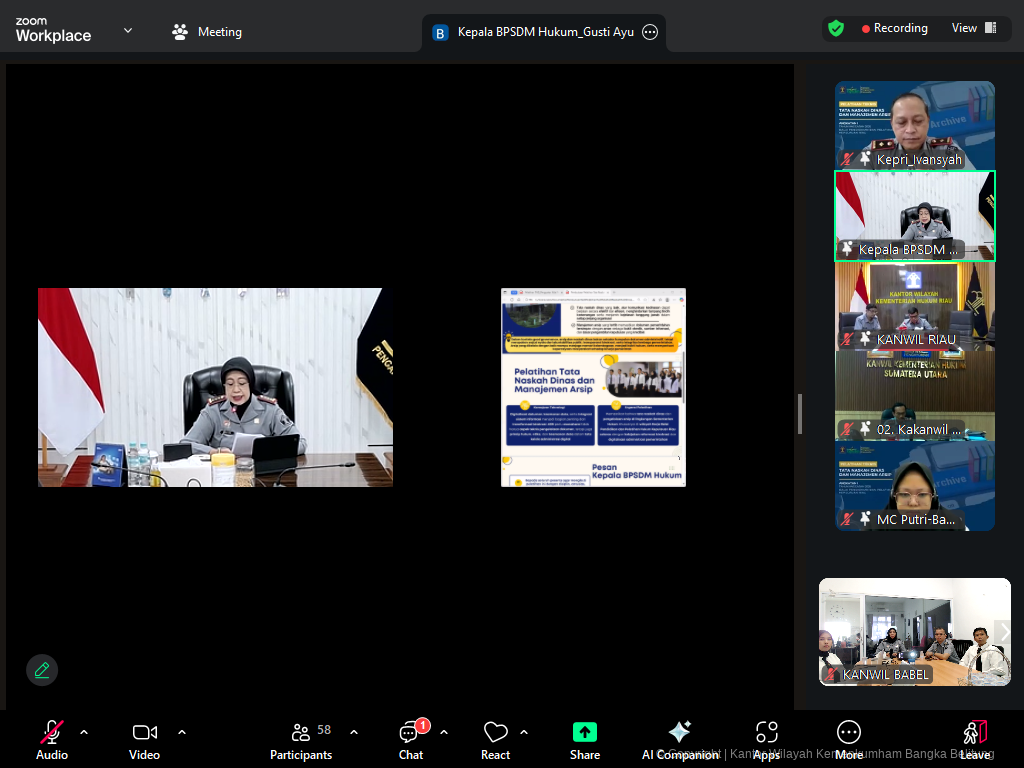This screenshot has width=1024, height=768.
Task: Expand the Participants options caret
Action: pos(354,732)
